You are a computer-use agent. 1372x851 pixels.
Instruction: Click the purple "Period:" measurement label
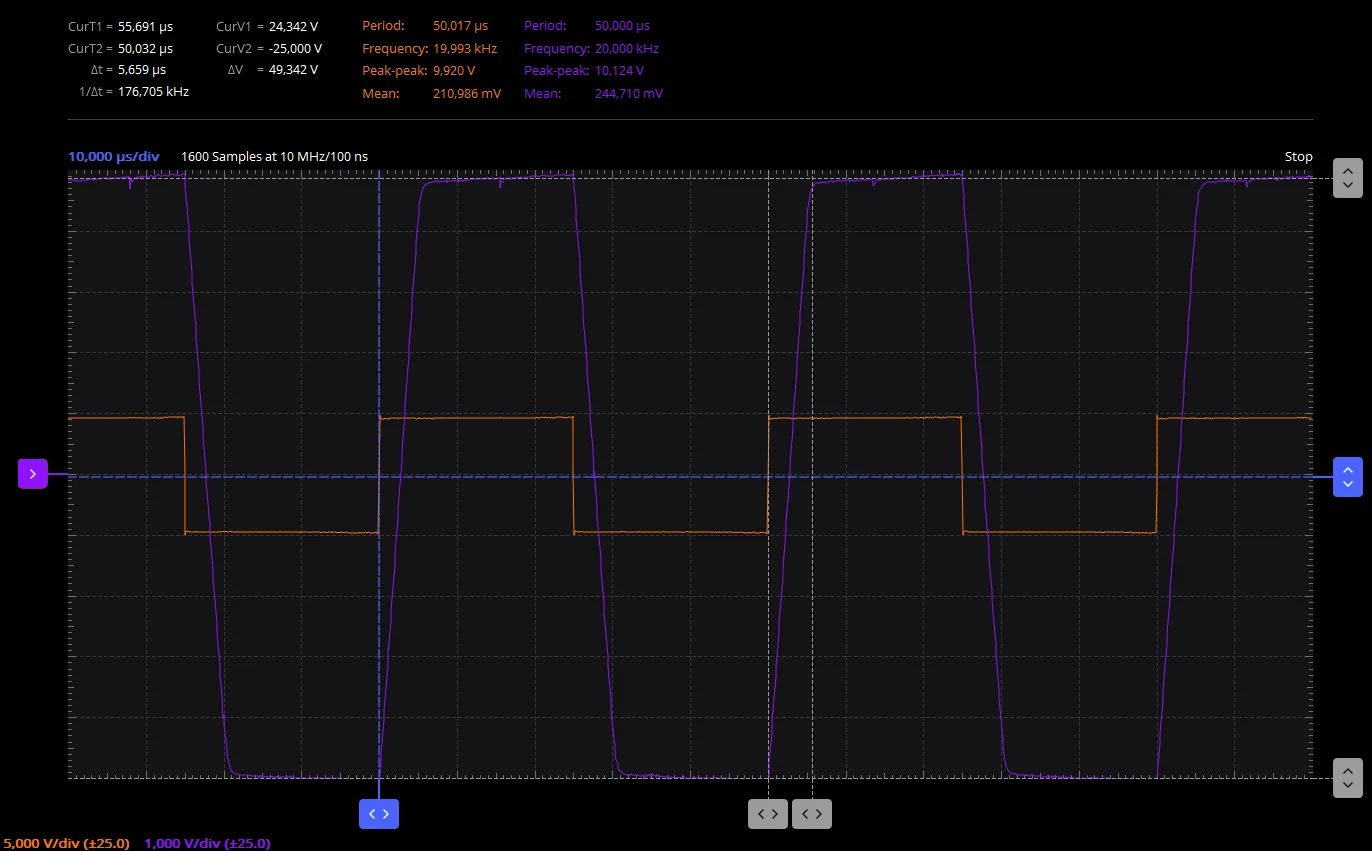(x=545, y=26)
